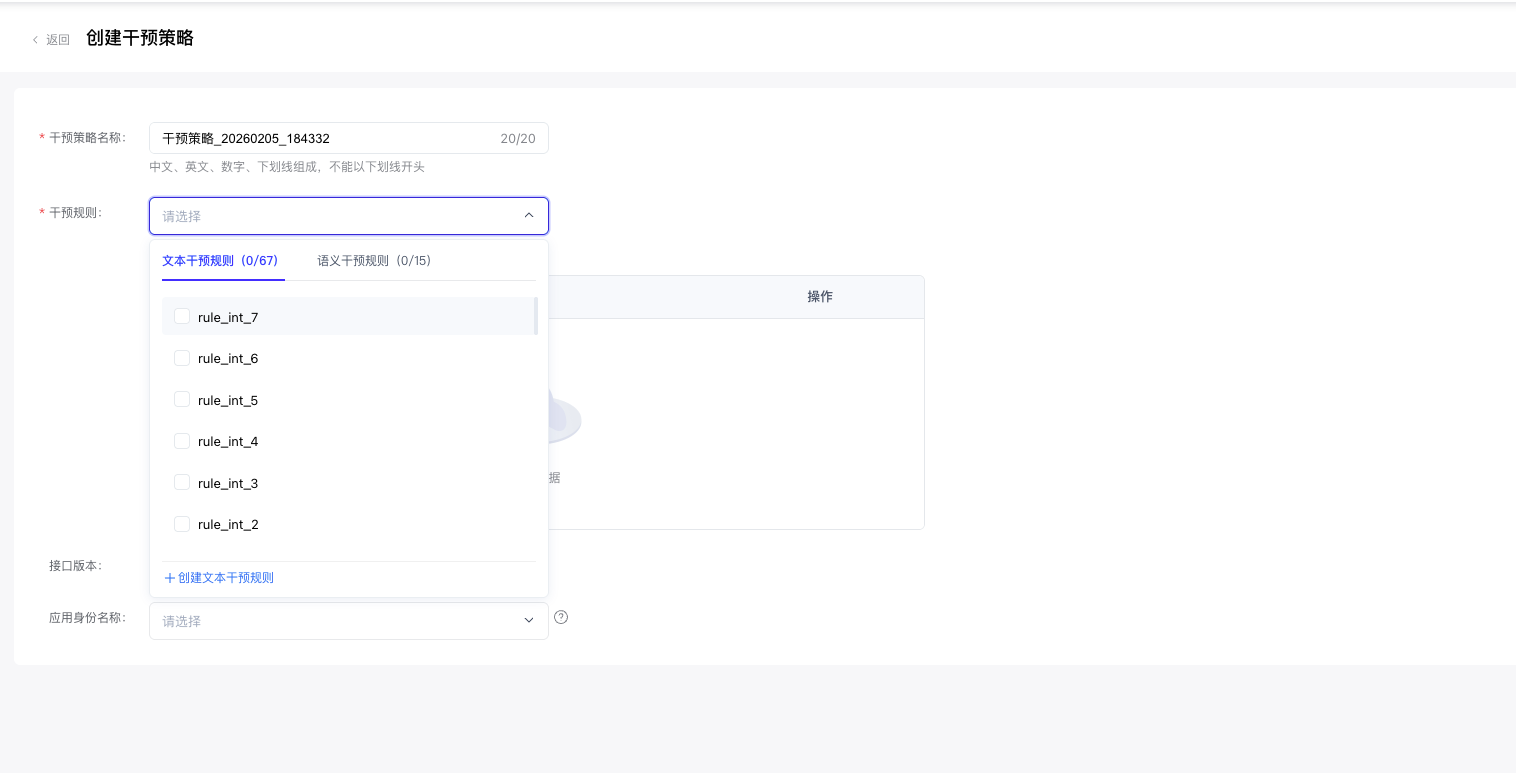This screenshot has height=773, width=1516.
Task: Click the 干预策略名称 input field
Action: tap(325, 138)
